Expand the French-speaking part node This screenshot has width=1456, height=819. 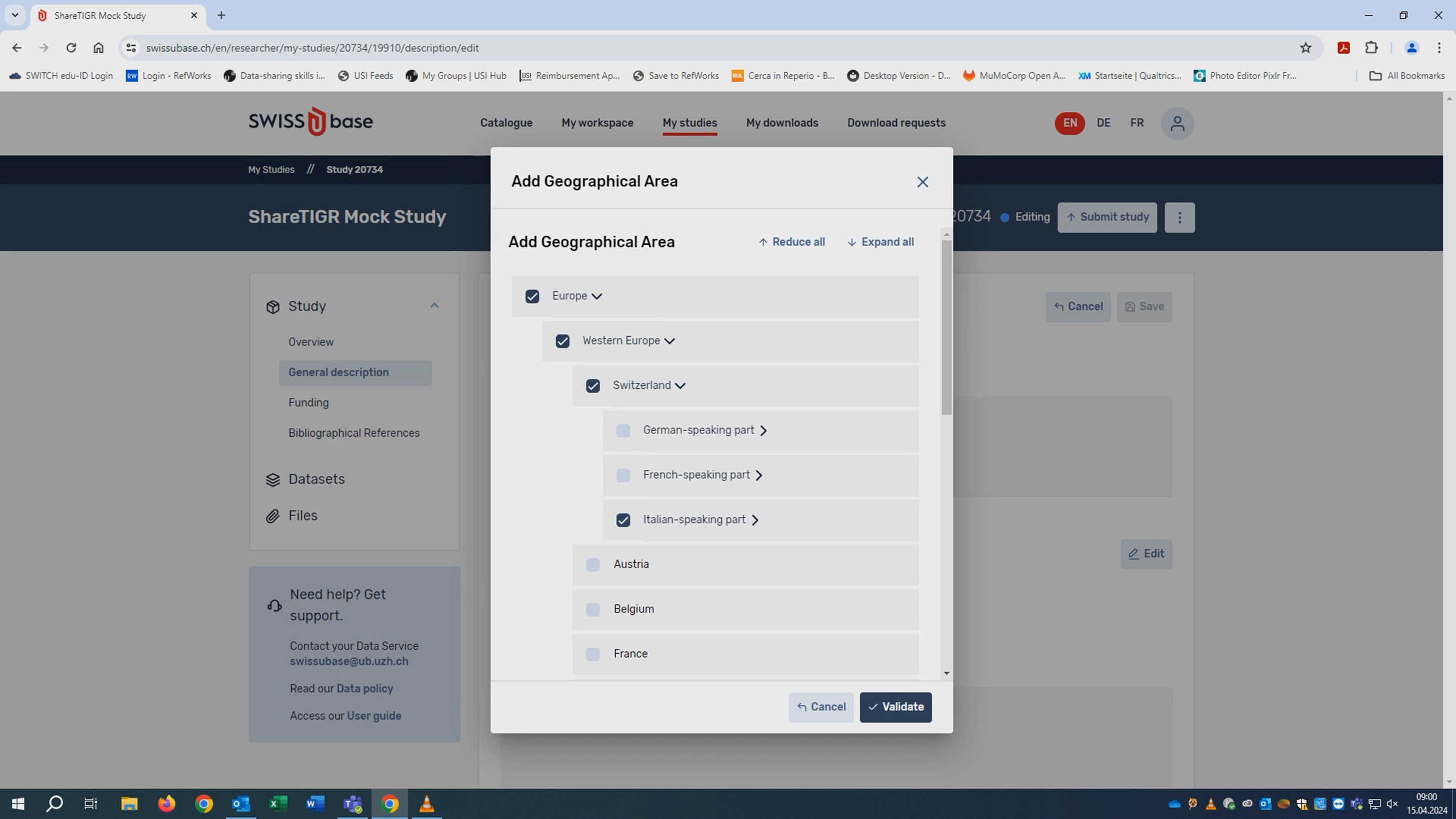759,475
